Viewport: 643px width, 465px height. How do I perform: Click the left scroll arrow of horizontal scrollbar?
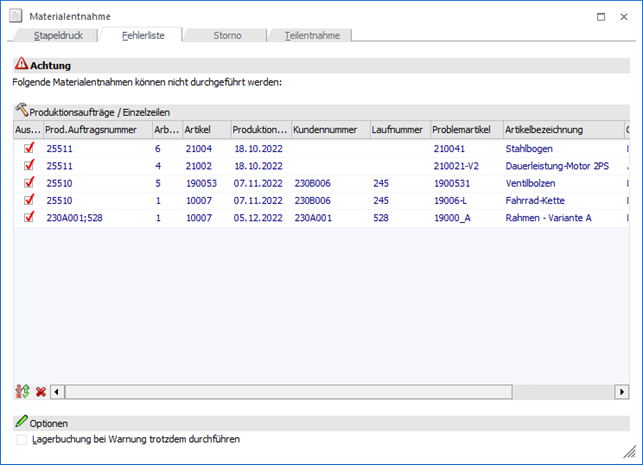click(x=57, y=391)
